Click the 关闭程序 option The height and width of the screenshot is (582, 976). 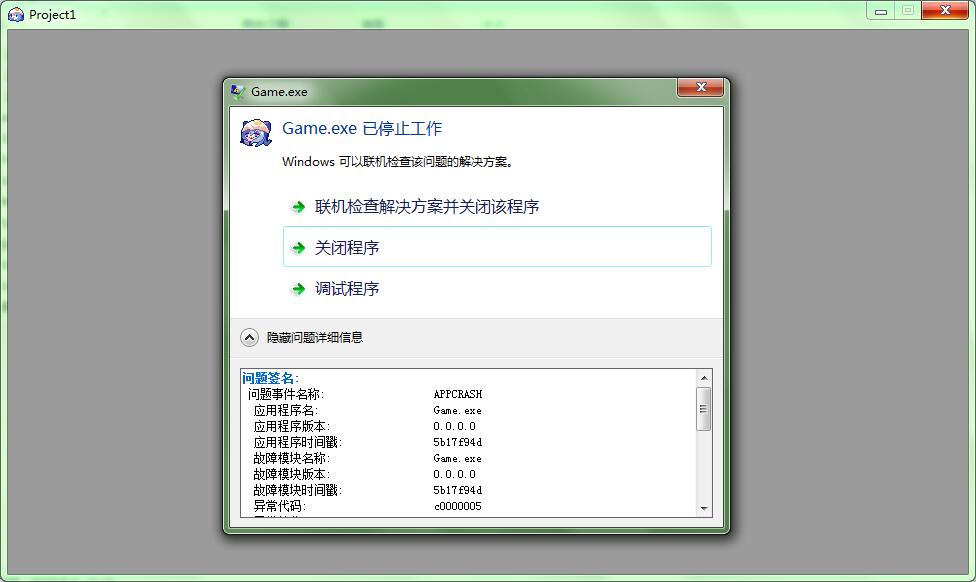(x=497, y=247)
